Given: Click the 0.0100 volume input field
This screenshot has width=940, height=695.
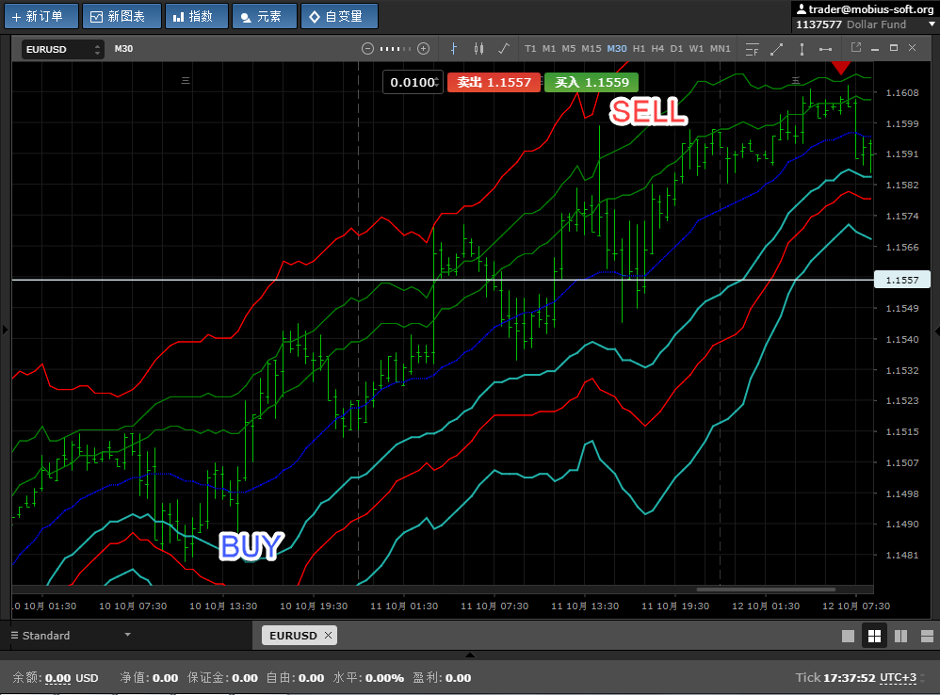Looking at the screenshot, I should (412, 83).
